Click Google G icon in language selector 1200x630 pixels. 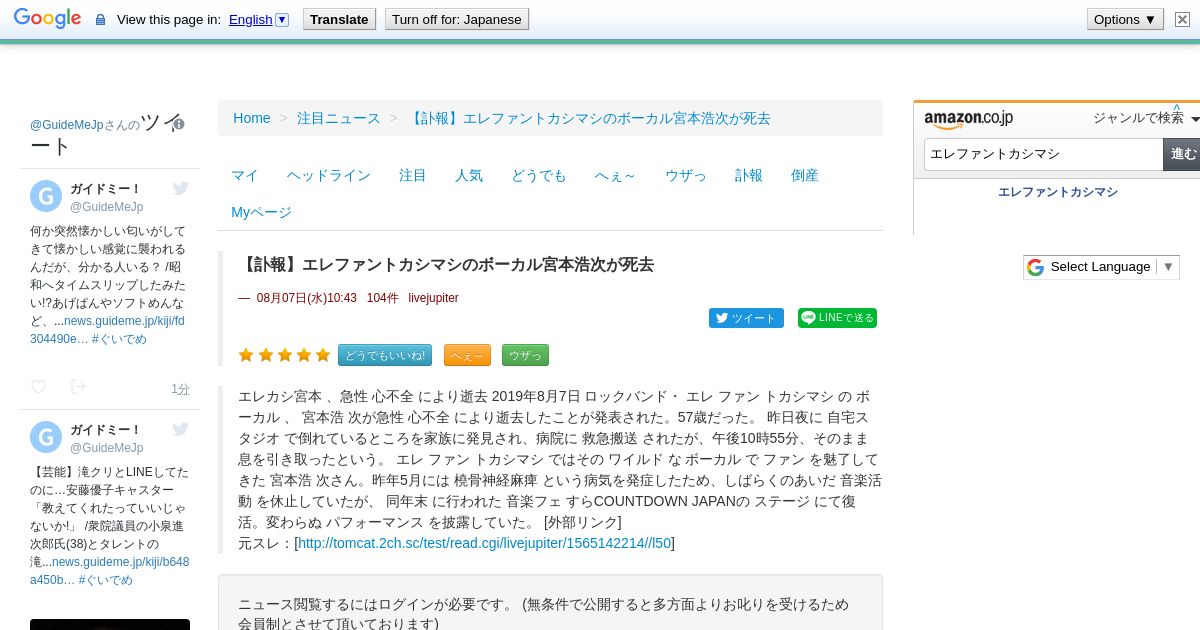click(x=1035, y=267)
